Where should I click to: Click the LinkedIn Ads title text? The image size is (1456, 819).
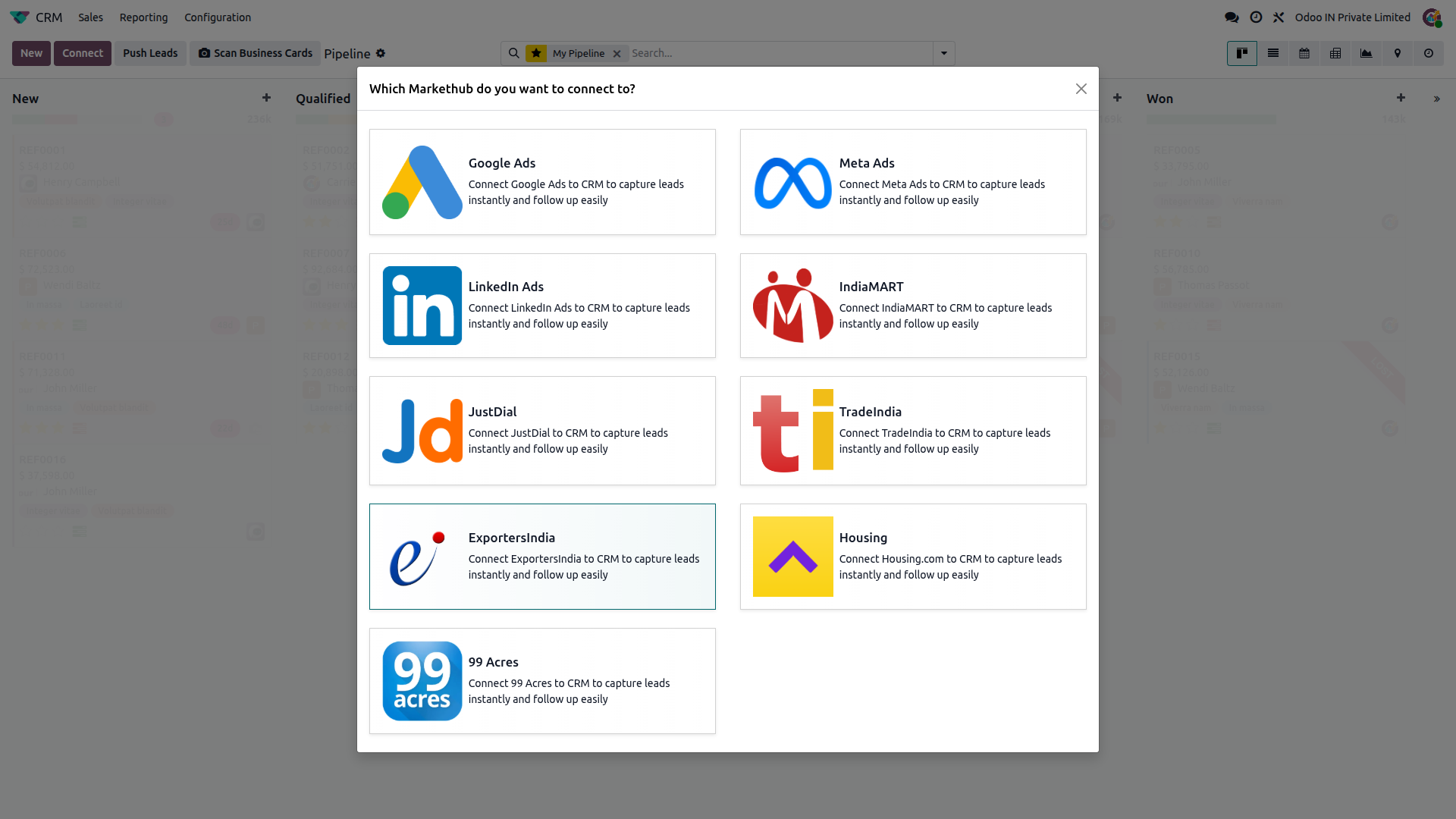click(x=506, y=287)
